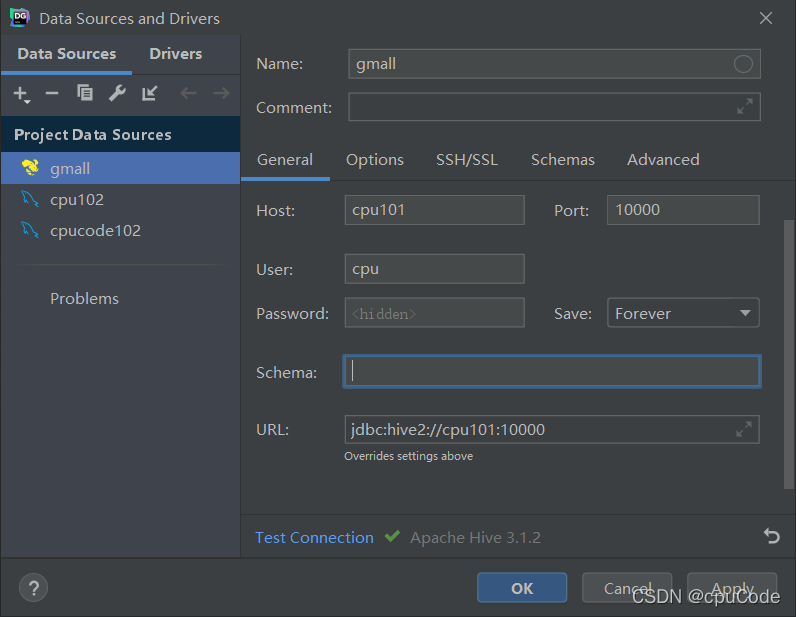Viewport: 796px width, 617px height.
Task: Switch to the Data Sources tab
Action: coord(67,54)
